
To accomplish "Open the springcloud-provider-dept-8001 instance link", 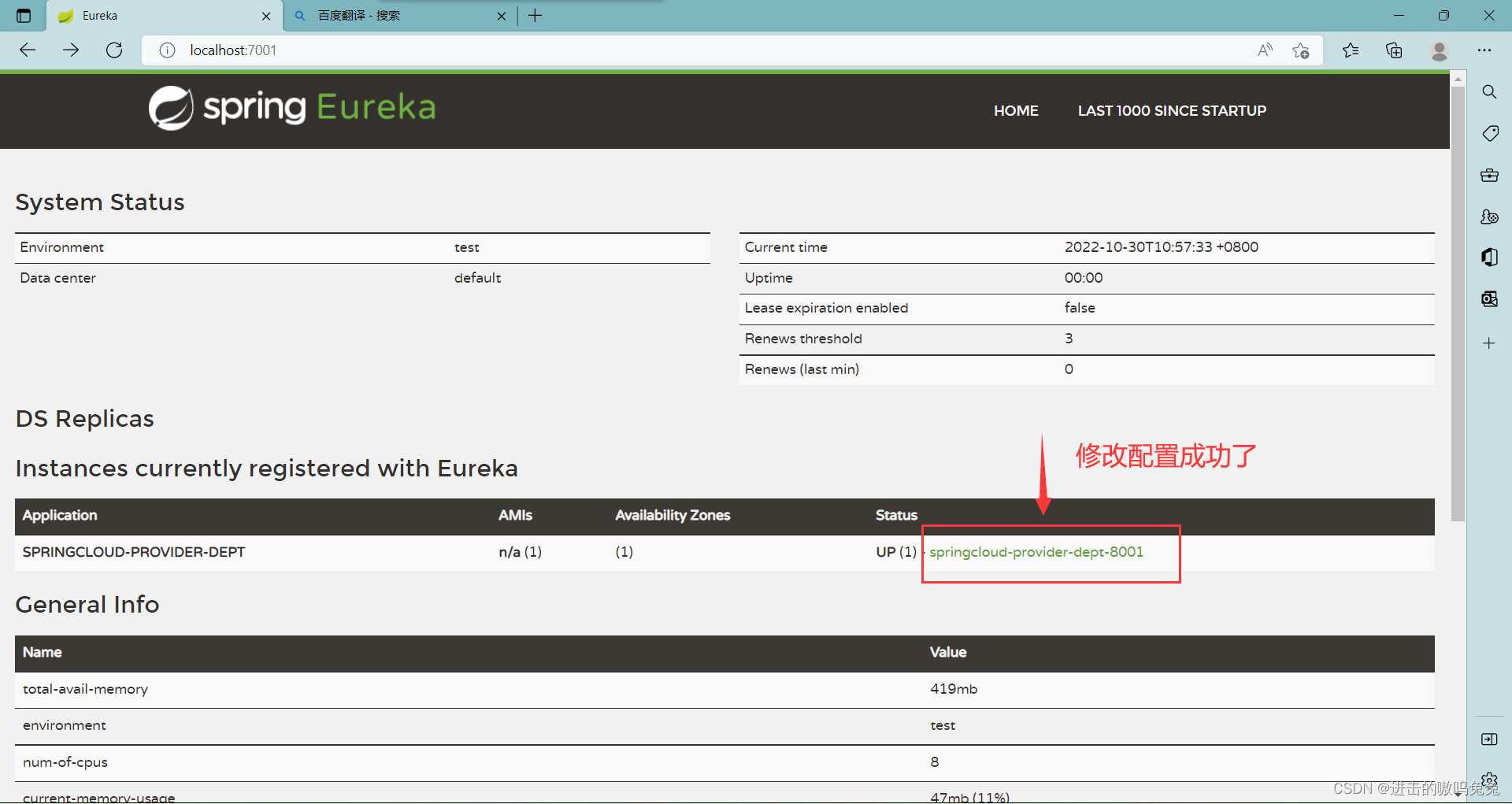I will pyautogui.click(x=1036, y=552).
